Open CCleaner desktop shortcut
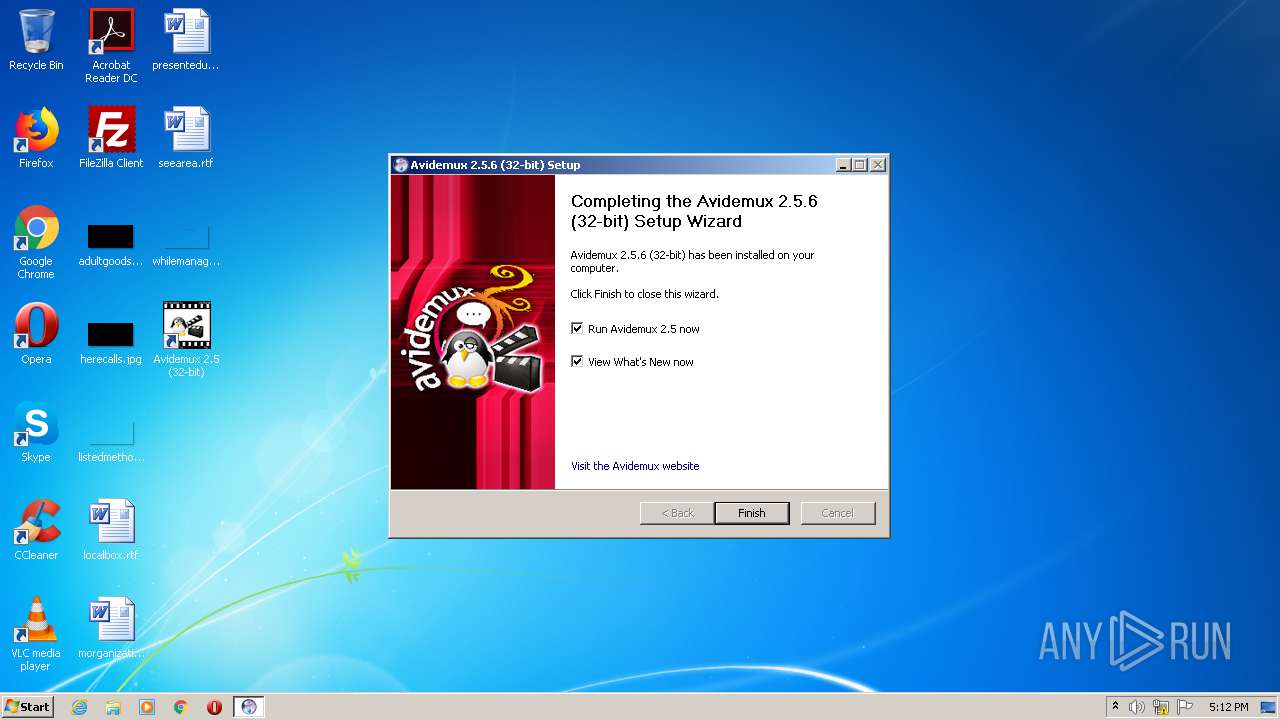 [36, 530]
